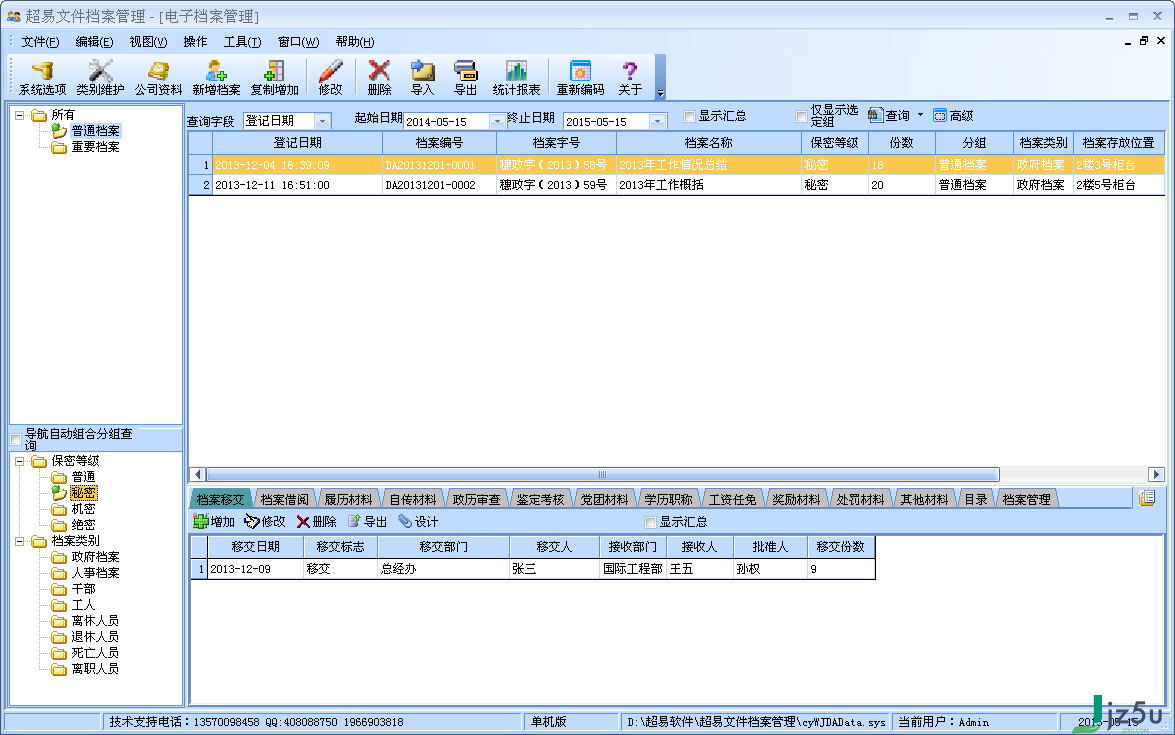Viewport: 1175px width, 735px height.
Task: Sort by 档案编号 column header
Action: coord(439,142)
